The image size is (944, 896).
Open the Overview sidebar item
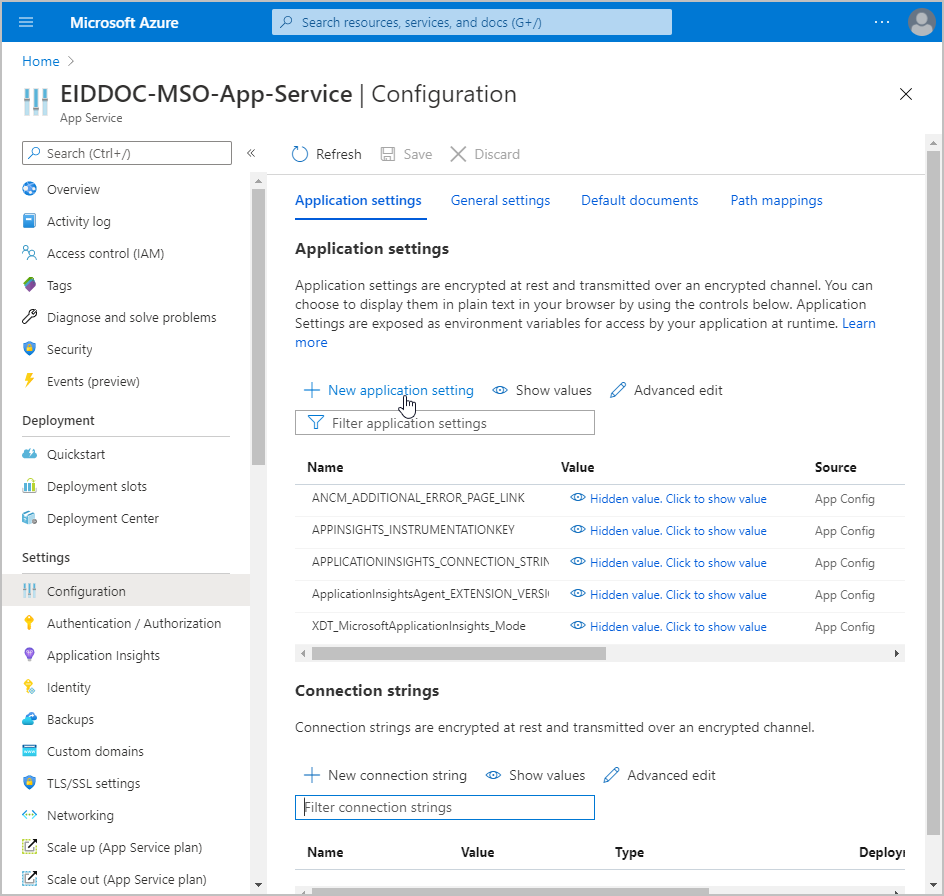(x=73, y=189)
